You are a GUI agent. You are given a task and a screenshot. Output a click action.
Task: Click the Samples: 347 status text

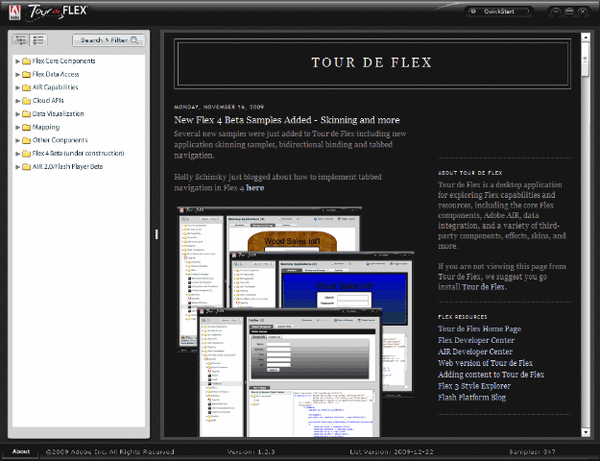(x=532, y=452)
